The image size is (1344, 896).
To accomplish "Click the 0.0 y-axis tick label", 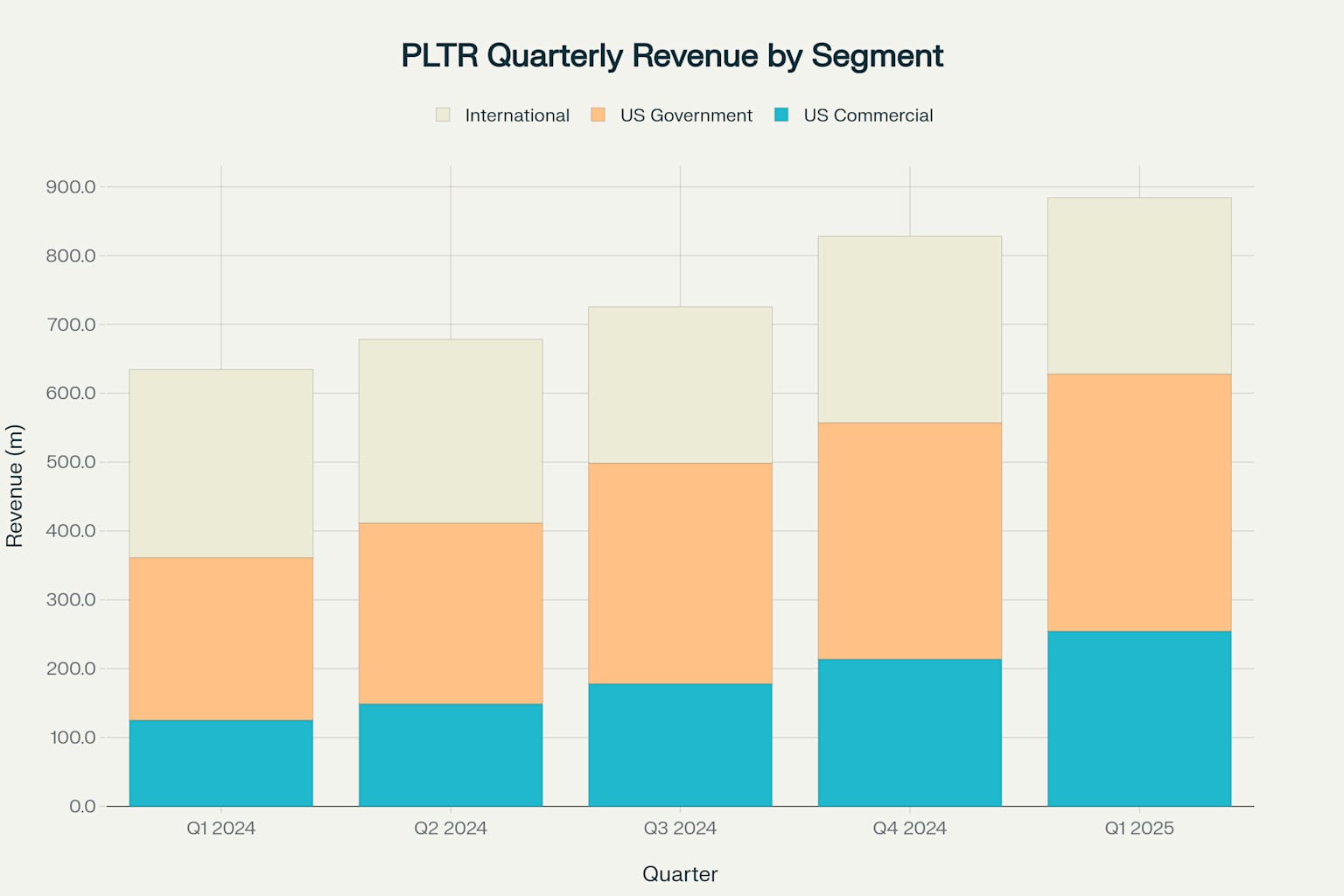I will [83, 806].
